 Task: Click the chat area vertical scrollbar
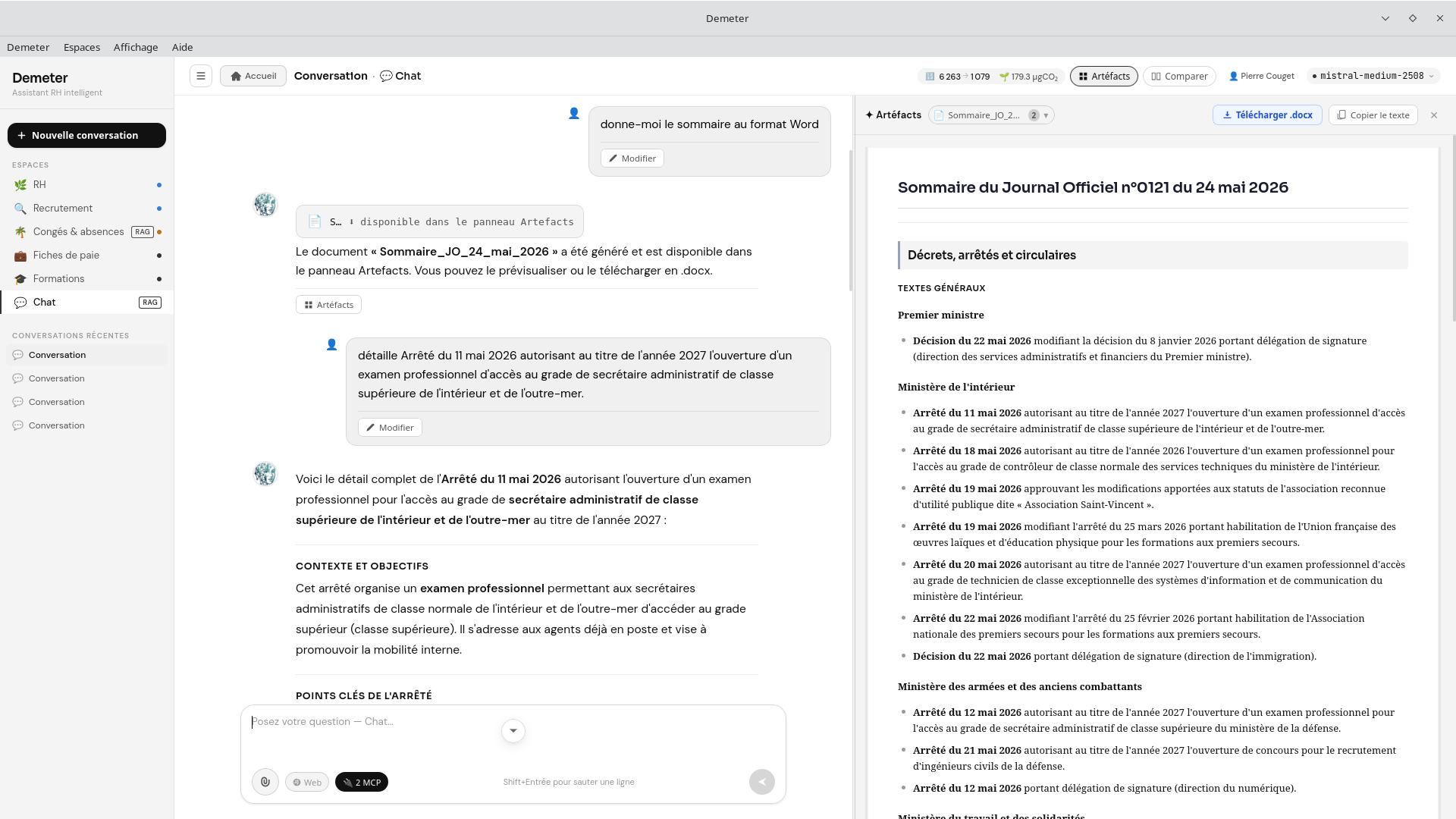[851, 220]
